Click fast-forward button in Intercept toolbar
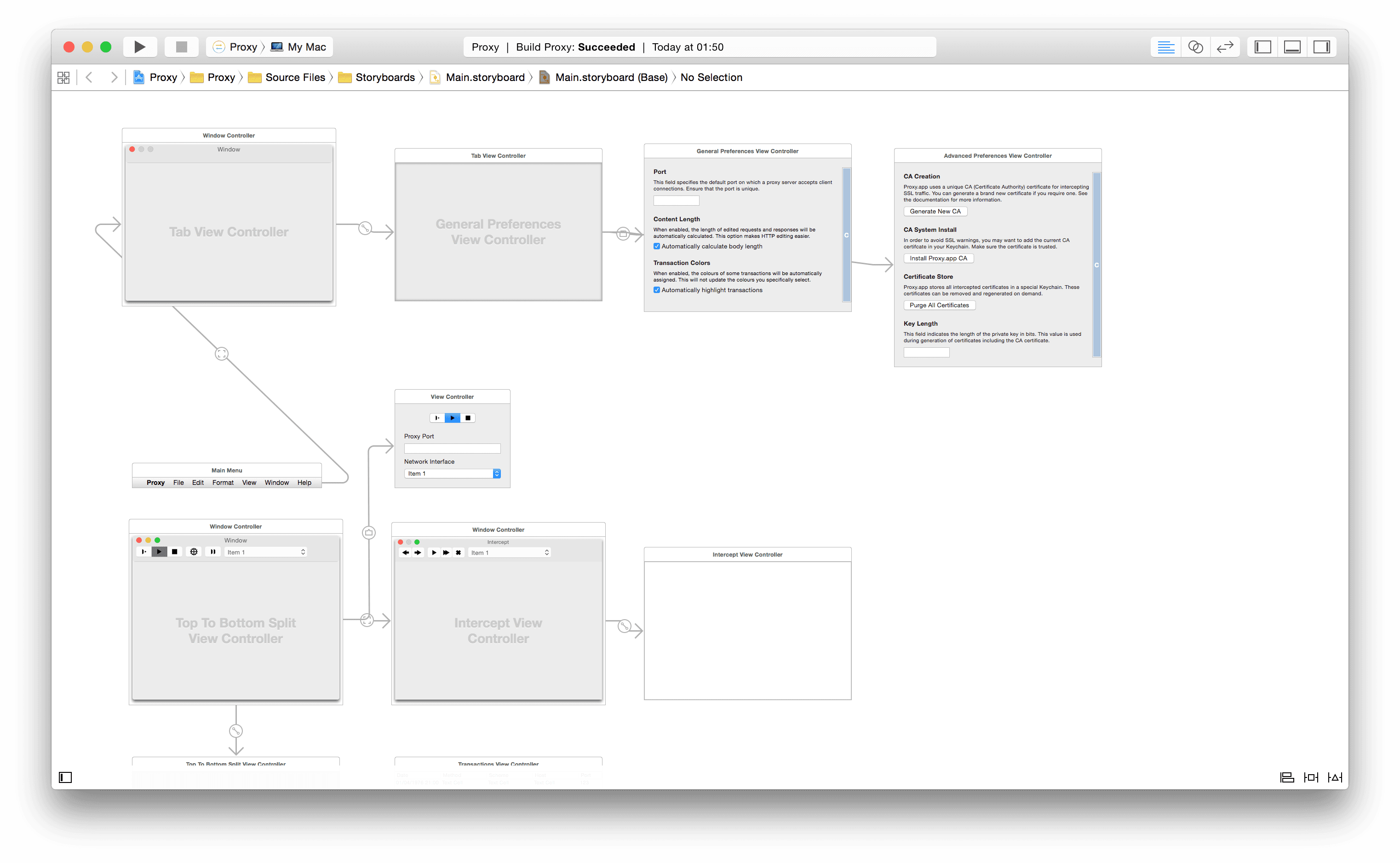This screenshot has height=863, width=1400. click(x=446, y=552)
